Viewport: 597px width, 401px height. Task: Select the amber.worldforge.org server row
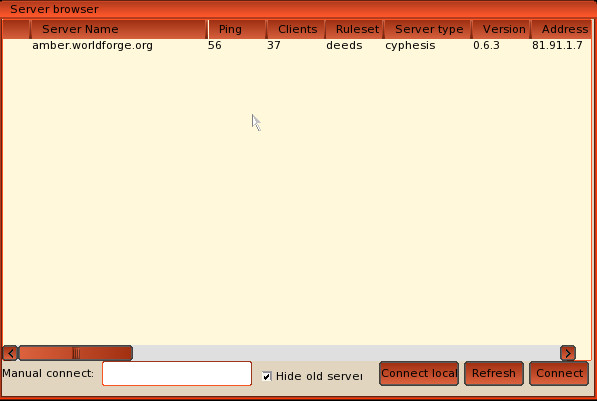pos(297,45)
